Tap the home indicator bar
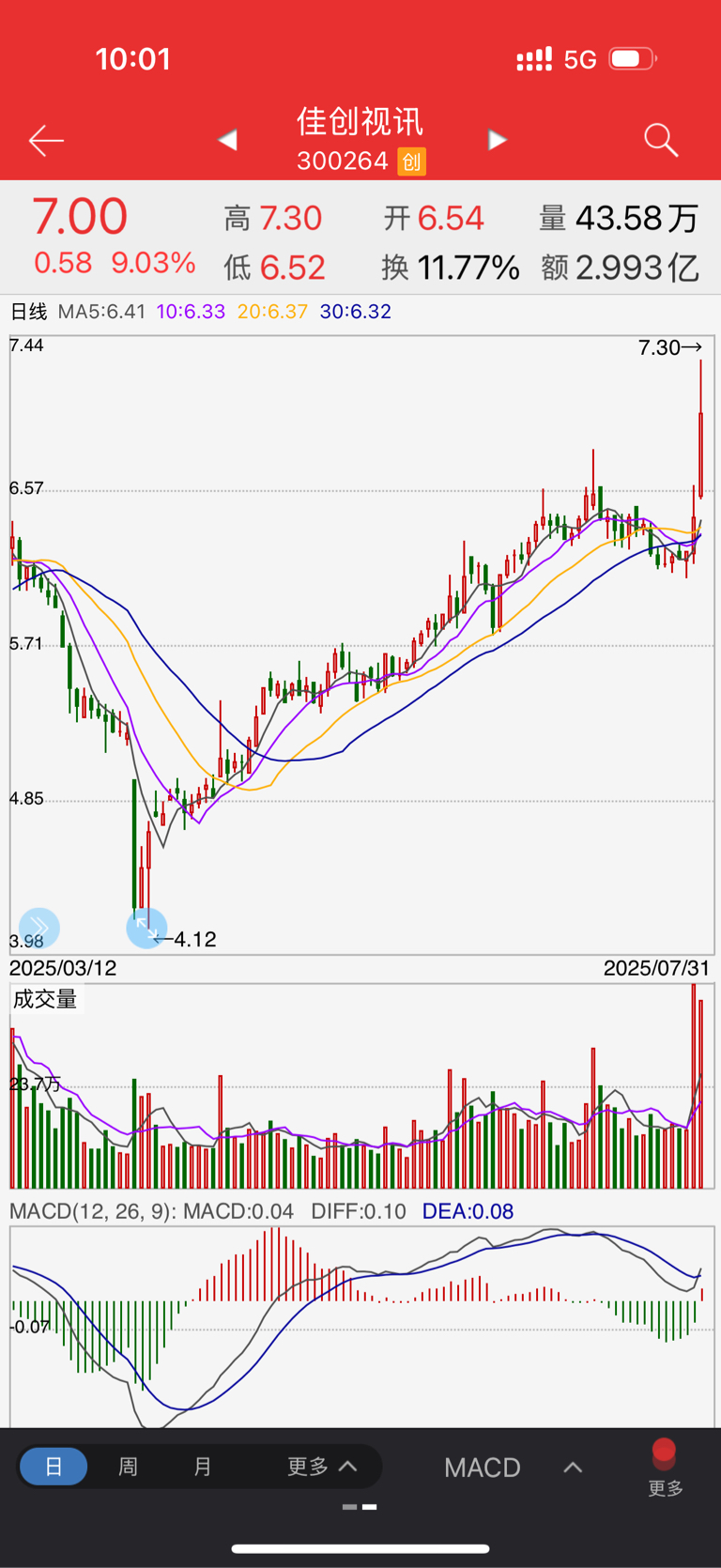 (x=360, y=1549)
